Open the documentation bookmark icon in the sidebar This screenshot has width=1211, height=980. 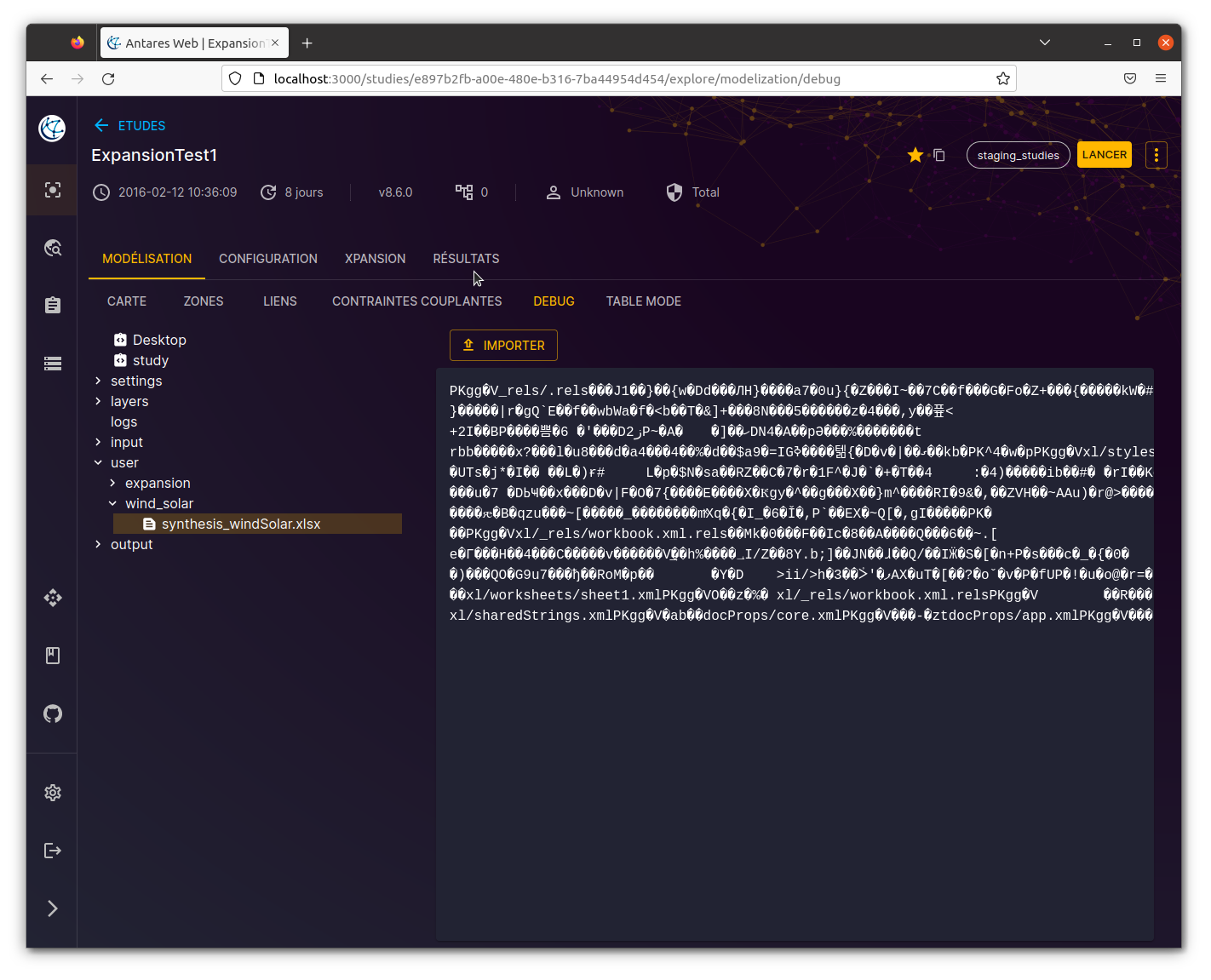coord(53,655)
